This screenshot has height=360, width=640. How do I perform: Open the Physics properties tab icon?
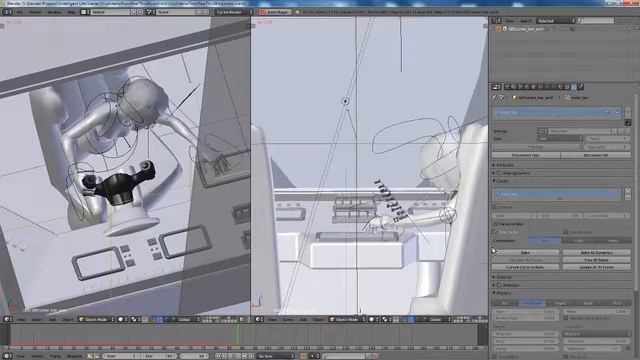pyautogui.click(x=580, y=87)
